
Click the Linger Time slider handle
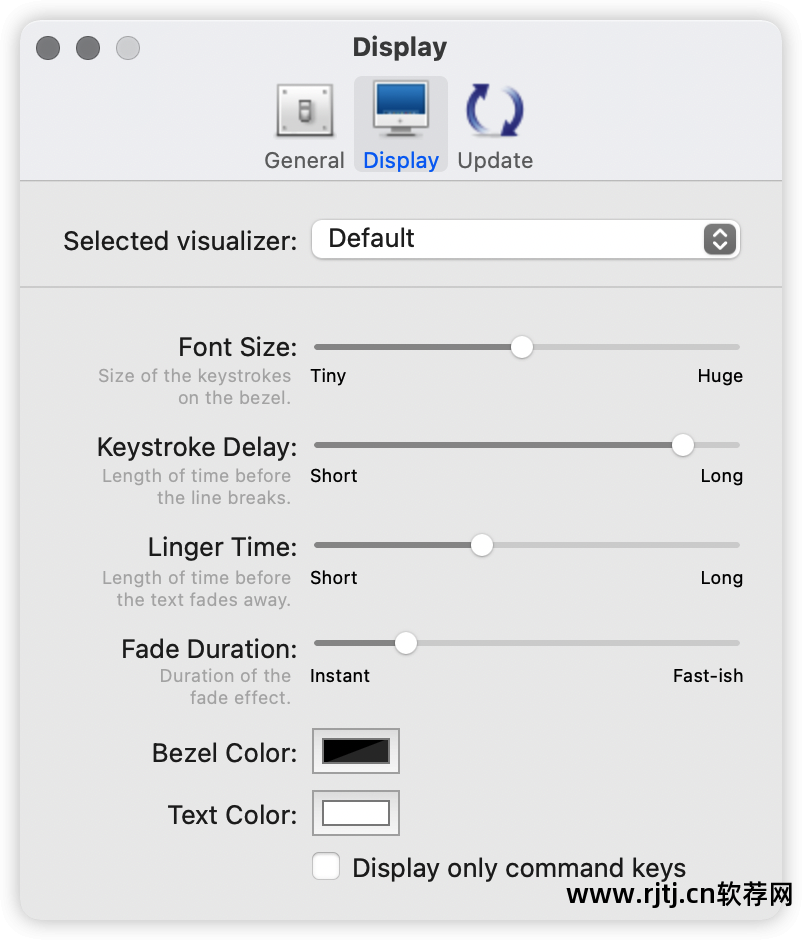(482, 545)
